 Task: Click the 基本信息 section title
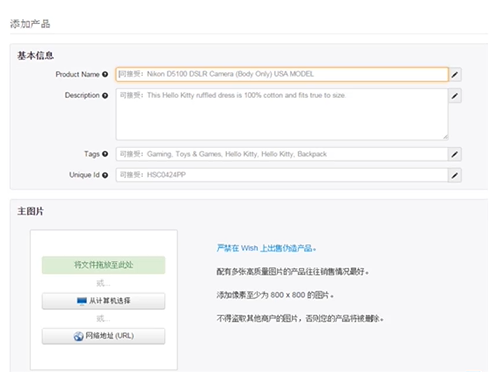point(35,55)
